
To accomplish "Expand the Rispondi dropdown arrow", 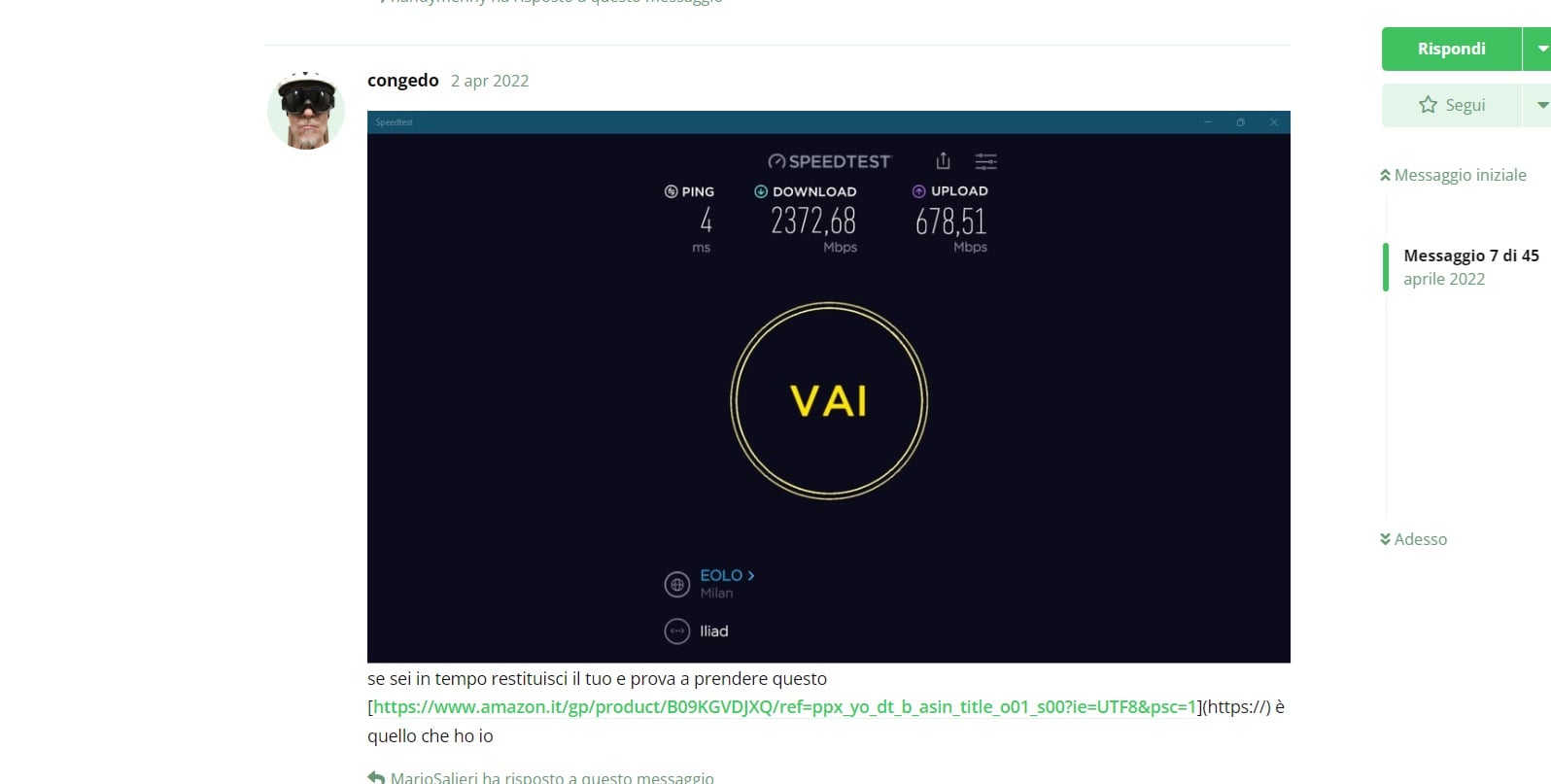I will 1539,49.
